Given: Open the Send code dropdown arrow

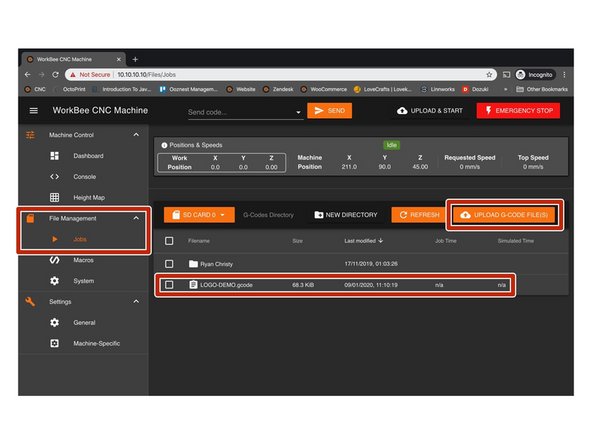Looking at the screenshot, I should tap(298, 112).
